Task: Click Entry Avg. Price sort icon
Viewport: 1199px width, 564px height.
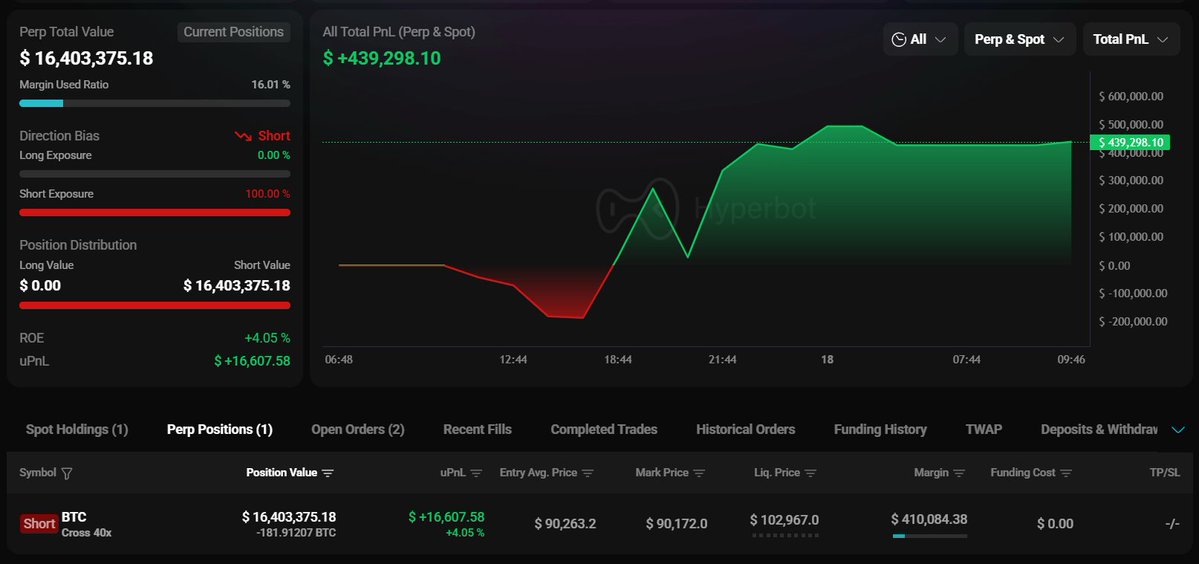Action: [x=588, y=473]
